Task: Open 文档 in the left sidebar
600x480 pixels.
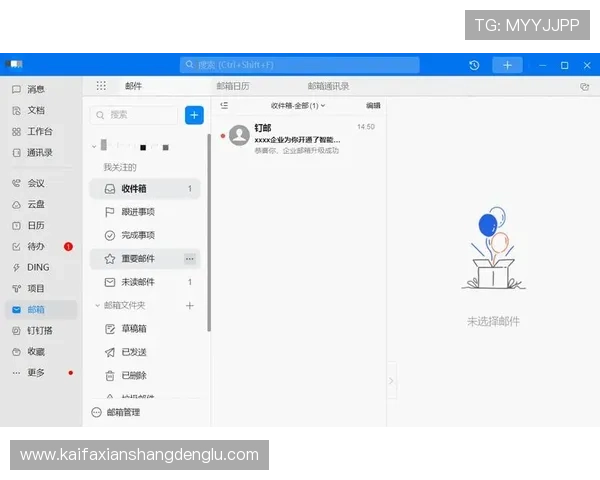Action: click(29, 110)
